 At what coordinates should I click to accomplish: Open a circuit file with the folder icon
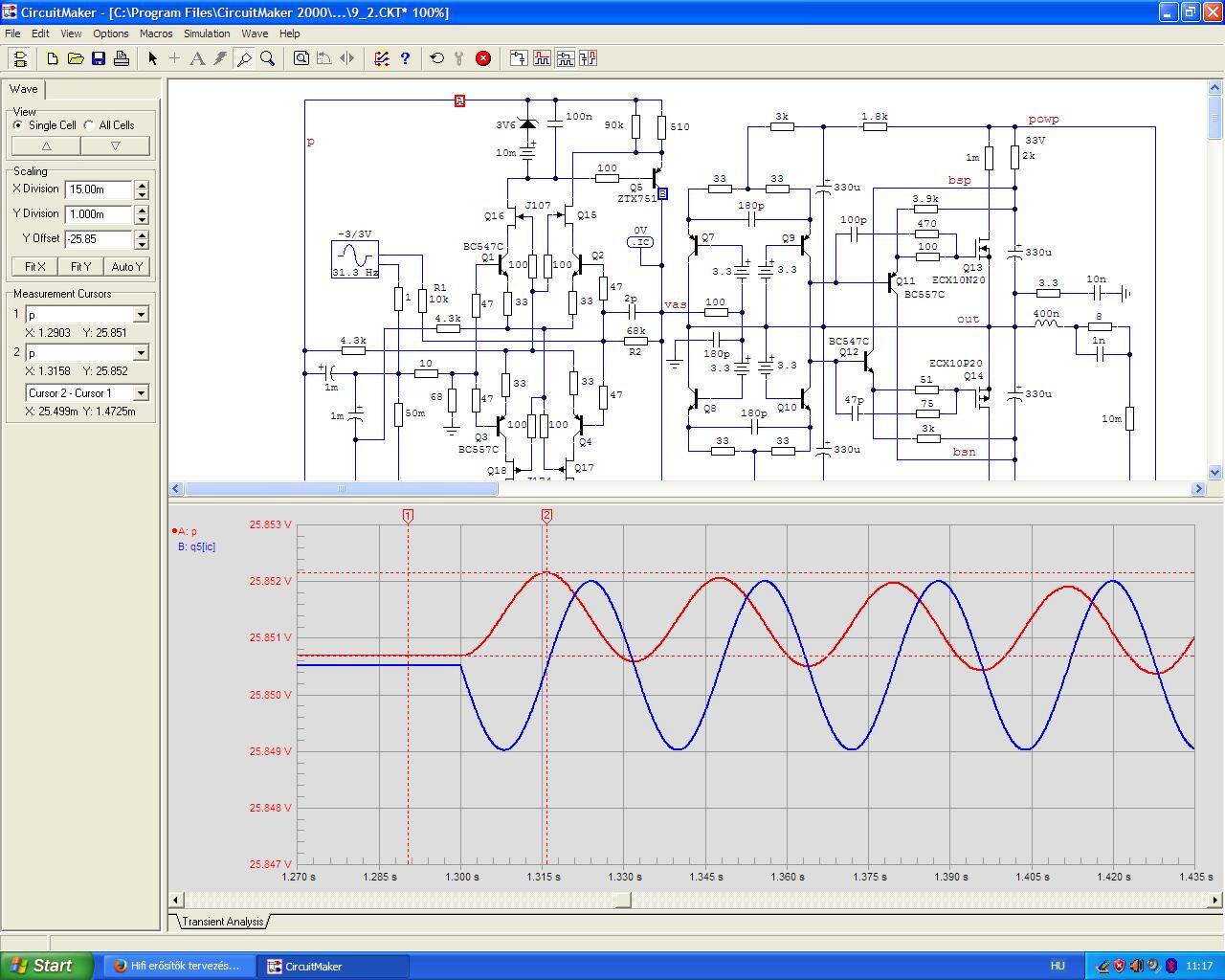point(76,58)
